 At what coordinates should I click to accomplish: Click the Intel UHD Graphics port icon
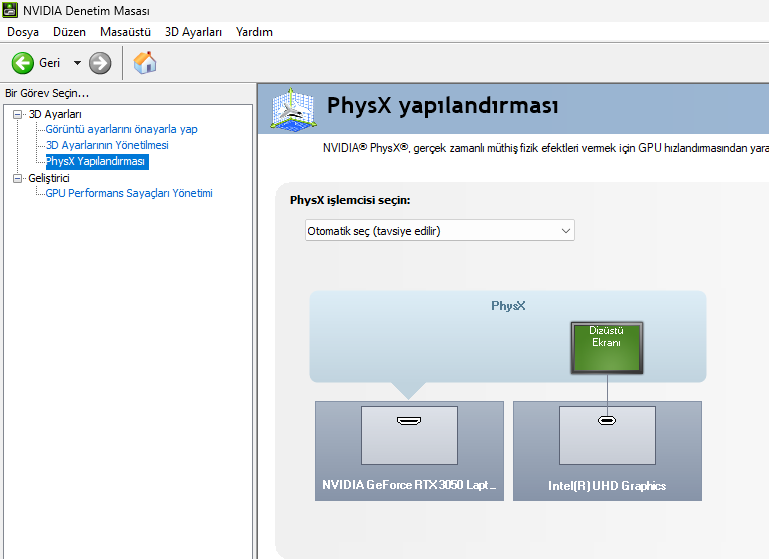(607, 421)
